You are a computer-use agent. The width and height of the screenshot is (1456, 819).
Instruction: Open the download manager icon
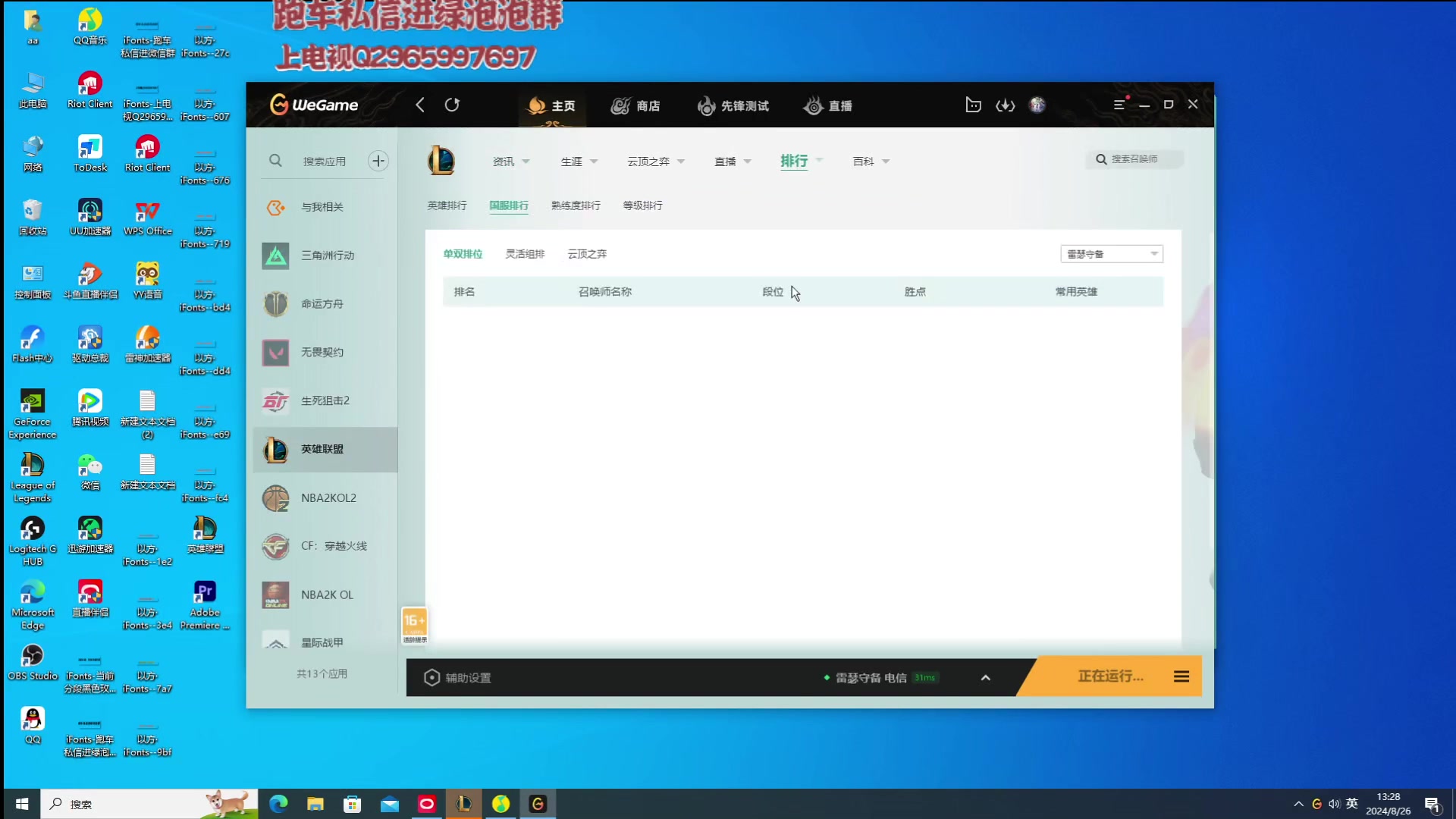(x=1005, y=105)
